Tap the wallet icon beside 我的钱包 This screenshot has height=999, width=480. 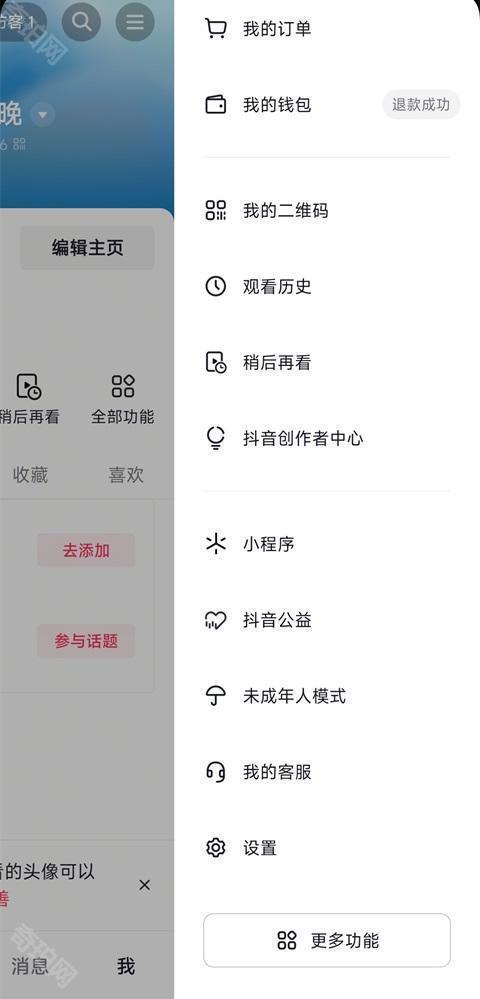click(215, 104)
